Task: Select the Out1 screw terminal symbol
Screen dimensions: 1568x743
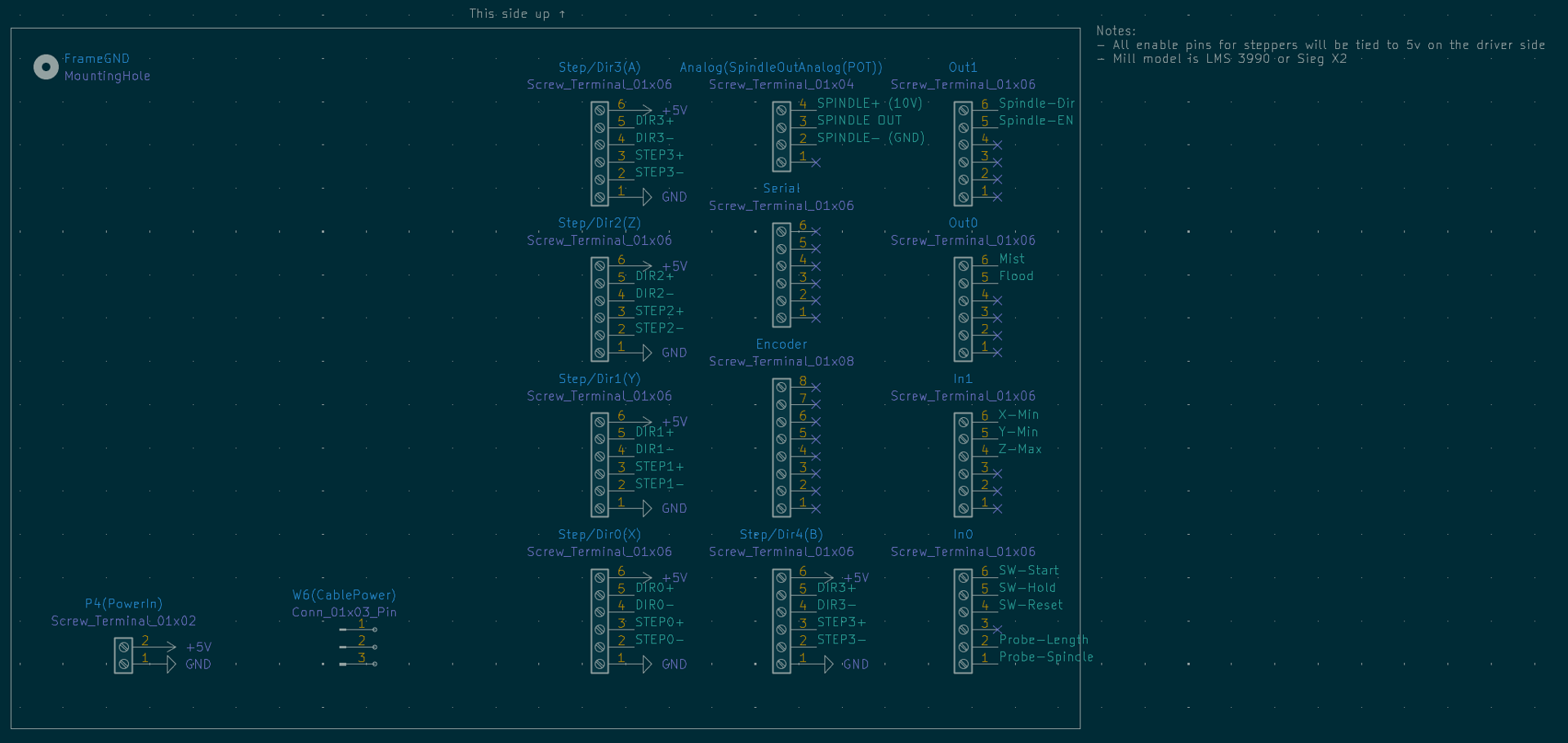Action: pos(964,151)
